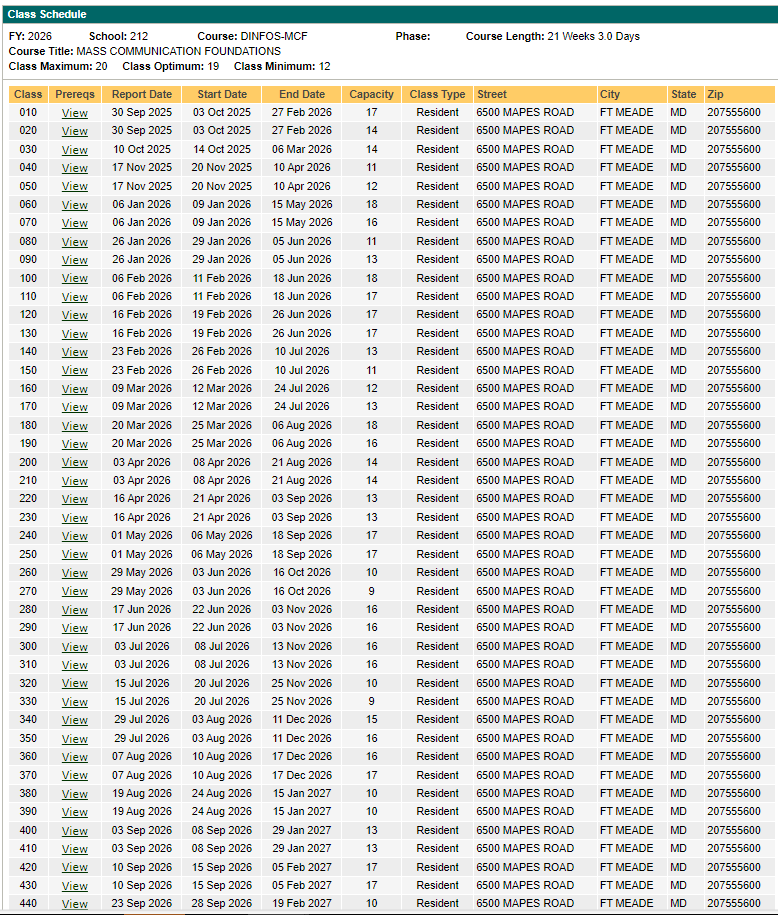Click the View link for class 400
This screenshot has width=778, height=915.
point(75,831)
